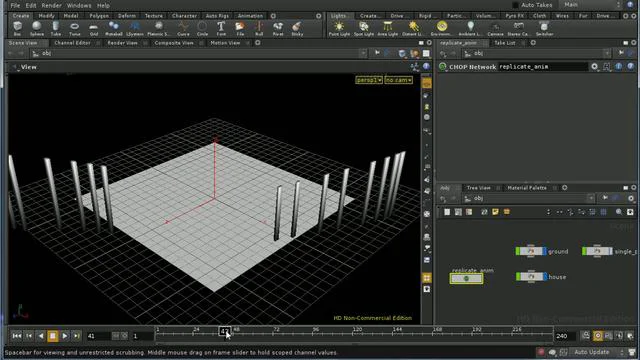Viewport: 640px width, 360px height.
Task: Stop playback with the stop button
Action: coord(53,336)
